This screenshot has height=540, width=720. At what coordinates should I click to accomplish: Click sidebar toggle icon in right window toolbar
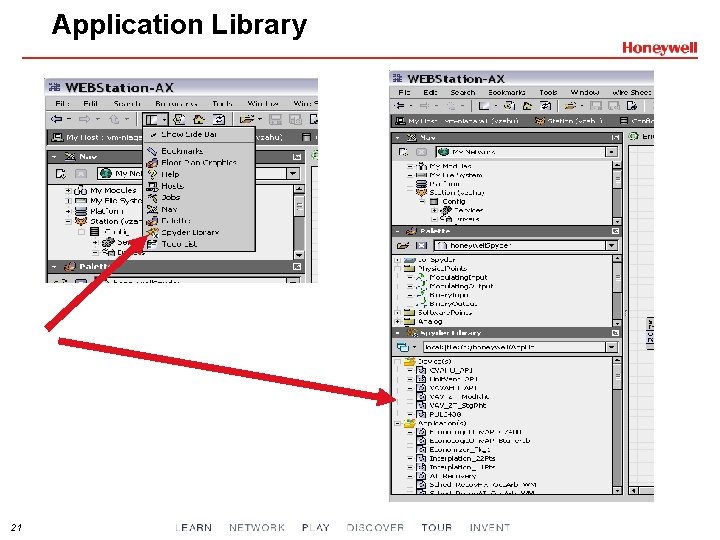pos(484,106)
